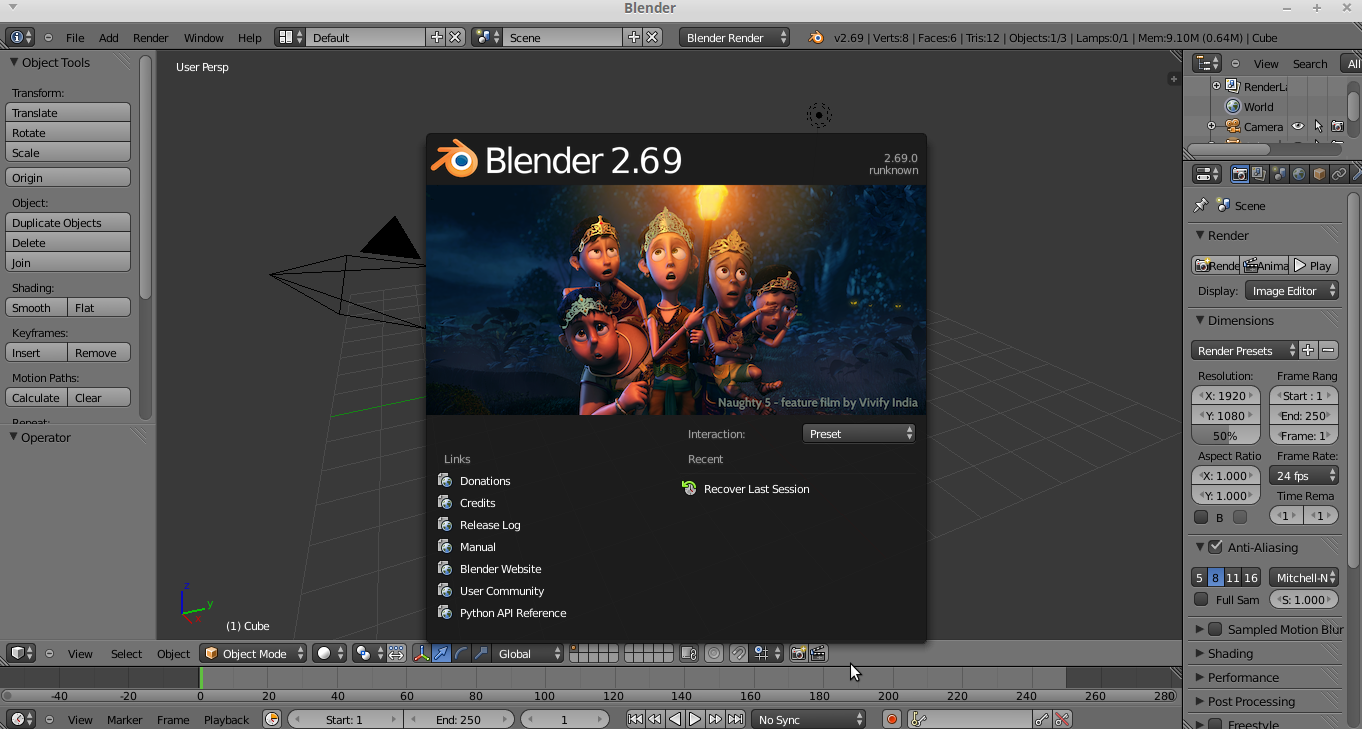Click the proportional editing circle icon

[714, 653]
